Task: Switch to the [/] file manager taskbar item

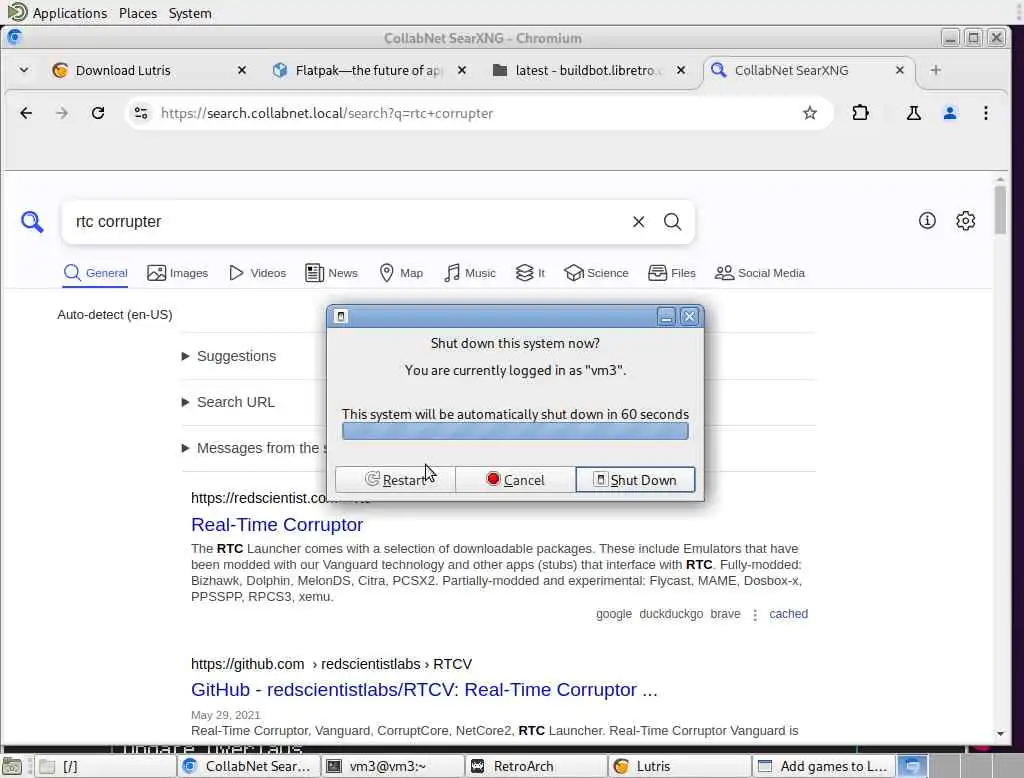Action: click(104, 766)
